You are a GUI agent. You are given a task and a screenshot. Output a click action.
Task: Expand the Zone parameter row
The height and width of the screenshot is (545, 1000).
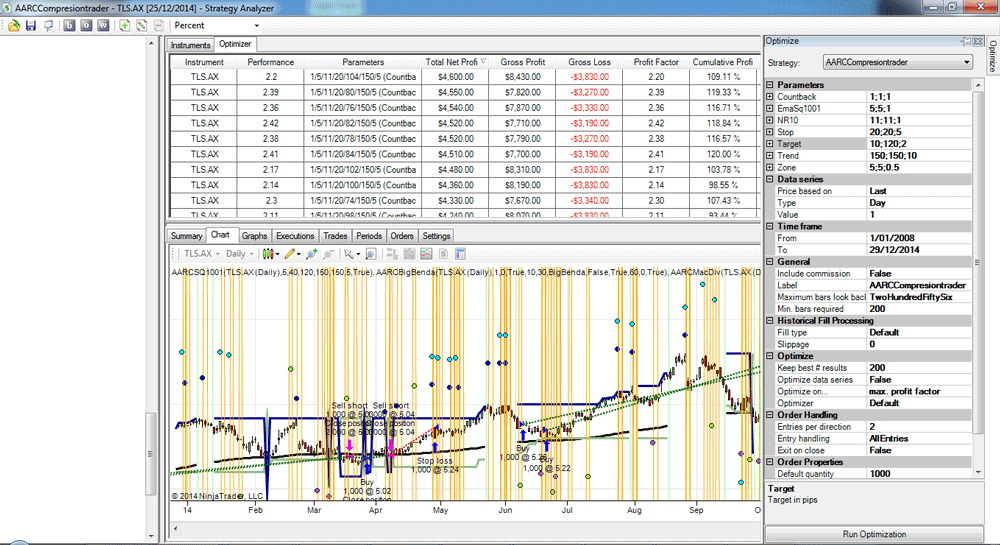click(x=769, y=168)
